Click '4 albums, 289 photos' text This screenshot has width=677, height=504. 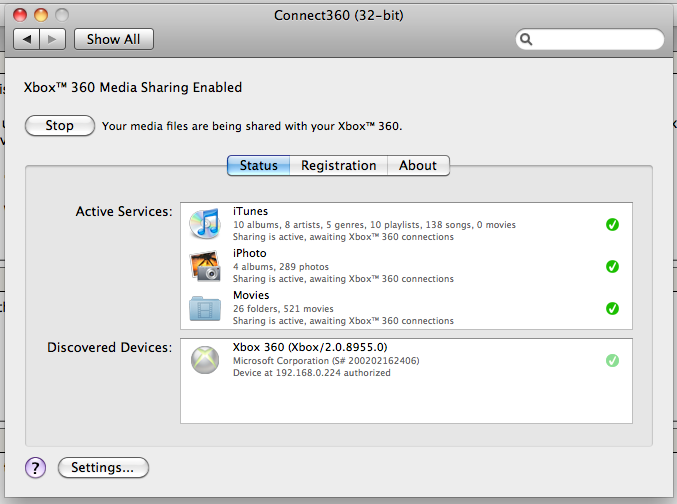(x=281, y=266)
